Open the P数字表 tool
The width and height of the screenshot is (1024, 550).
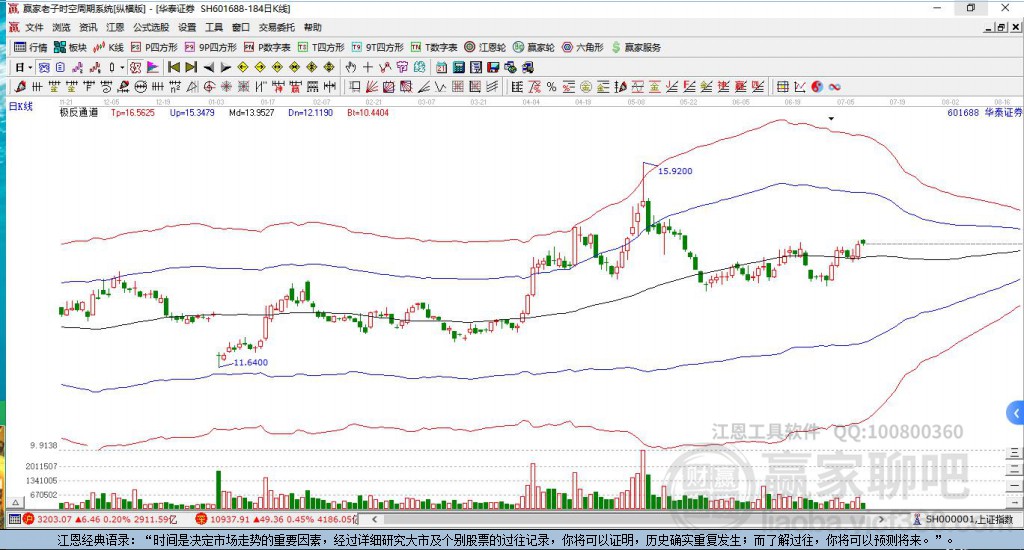267,47
